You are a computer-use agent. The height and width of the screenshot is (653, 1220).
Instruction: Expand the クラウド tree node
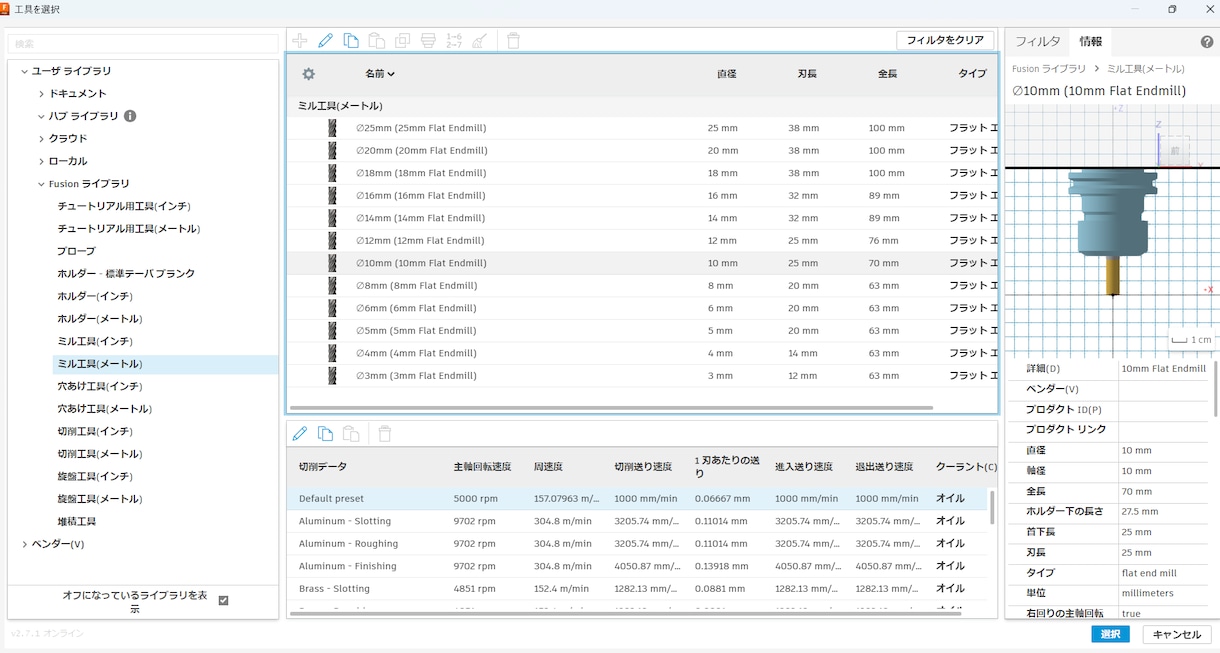[x=41, y=139]
